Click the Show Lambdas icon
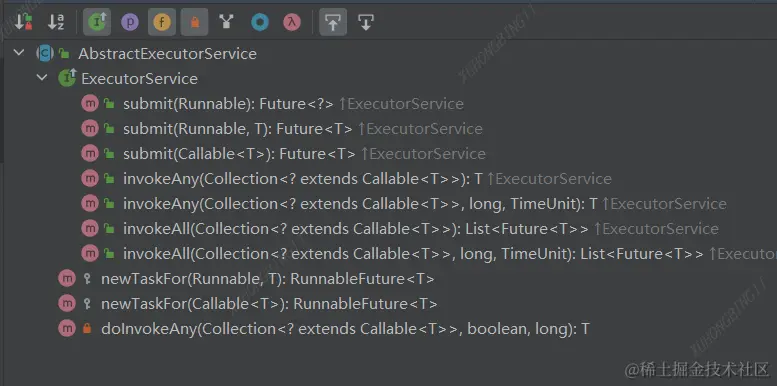The height and width of the screenshot is (386, 777). pyautogui.click(x=292, y=22)
